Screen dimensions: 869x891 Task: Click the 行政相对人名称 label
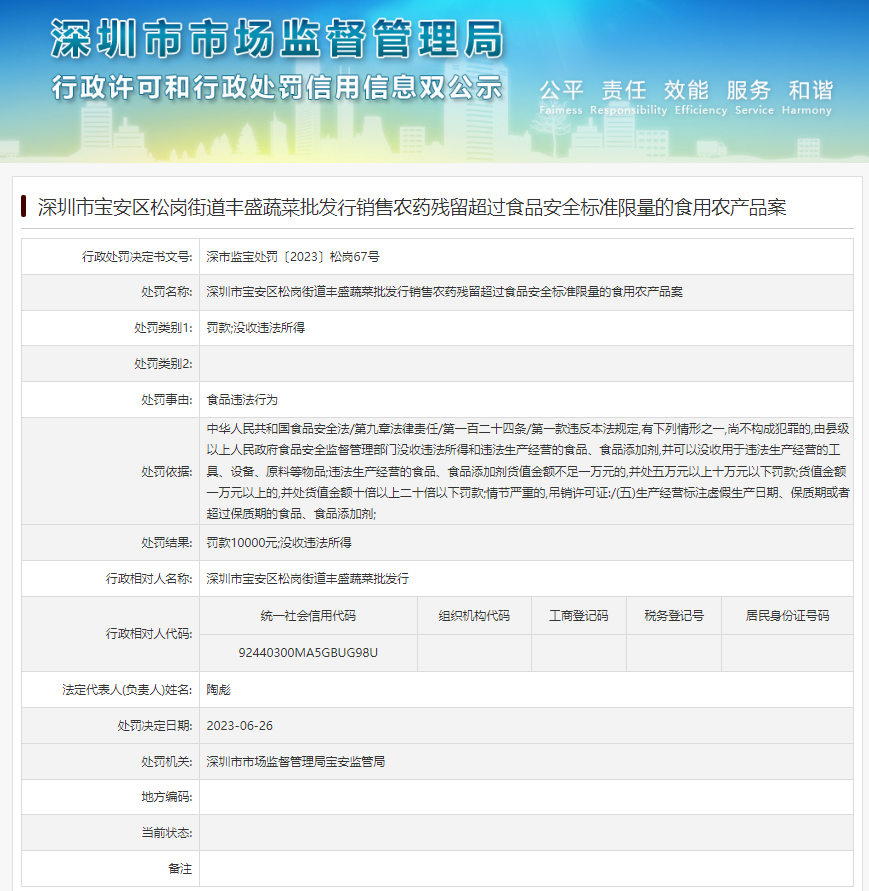click(x=149, y=578)
